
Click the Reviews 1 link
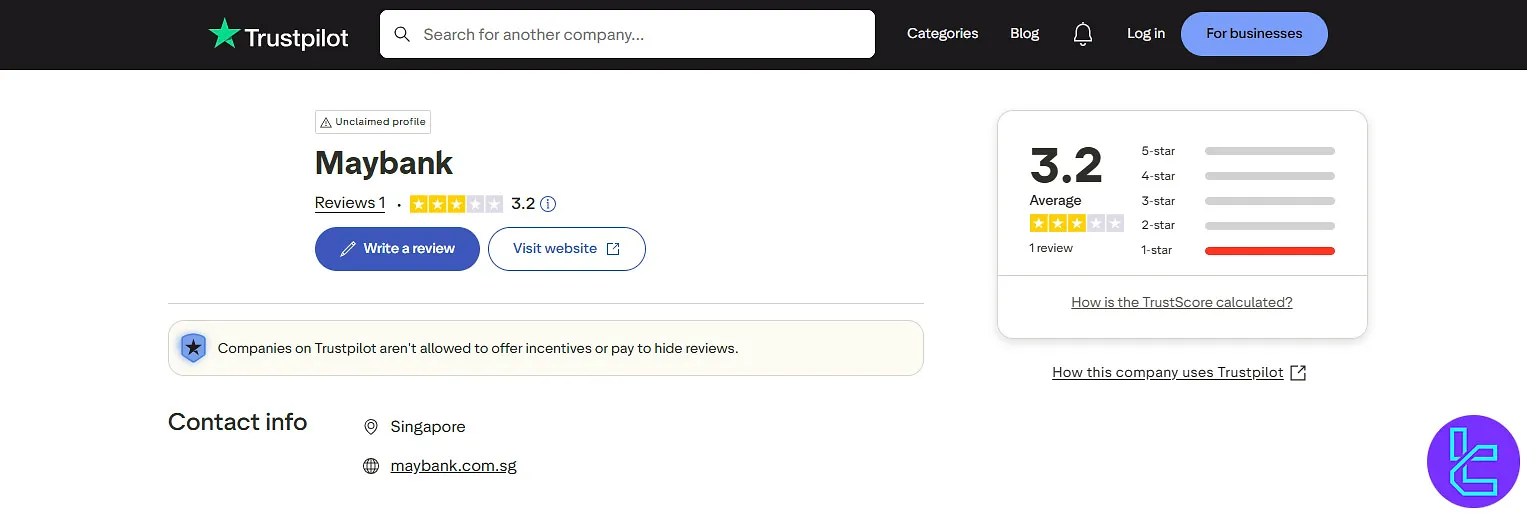click(x=350, y=203)
